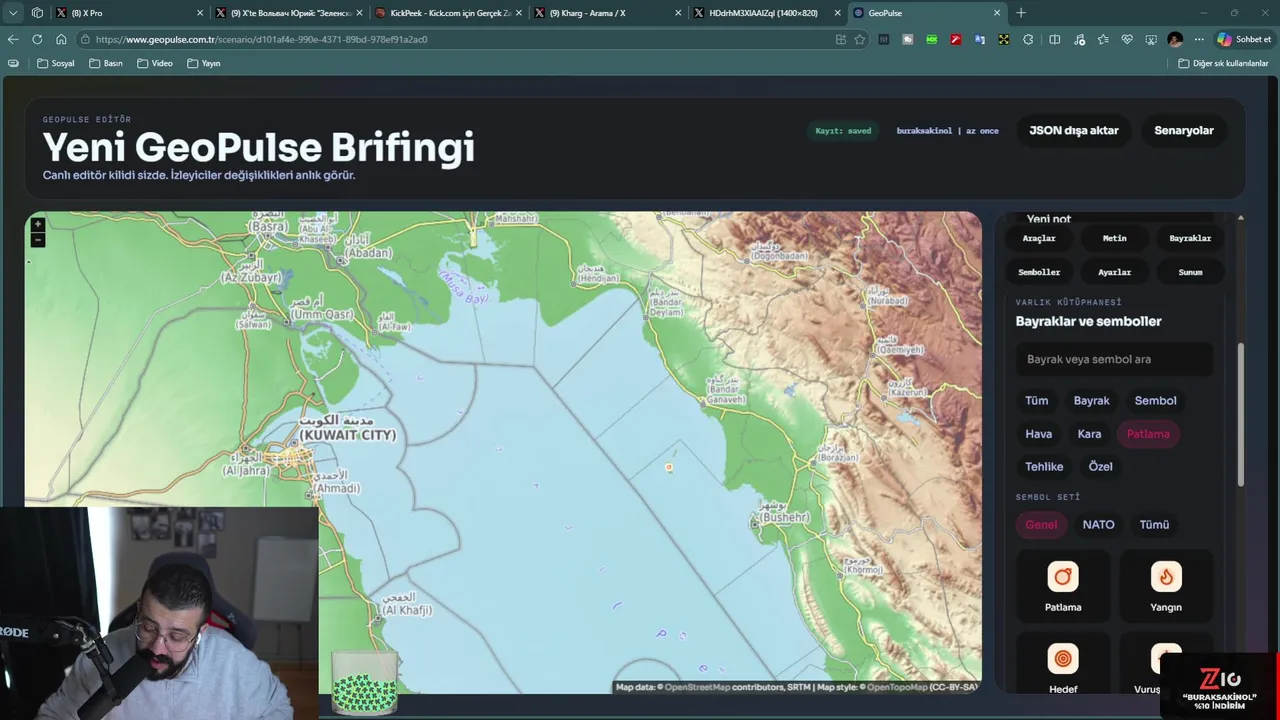Open the Semboller panel tab
This screenshot has height=720, width=1280.
[x=1039, y=272]
